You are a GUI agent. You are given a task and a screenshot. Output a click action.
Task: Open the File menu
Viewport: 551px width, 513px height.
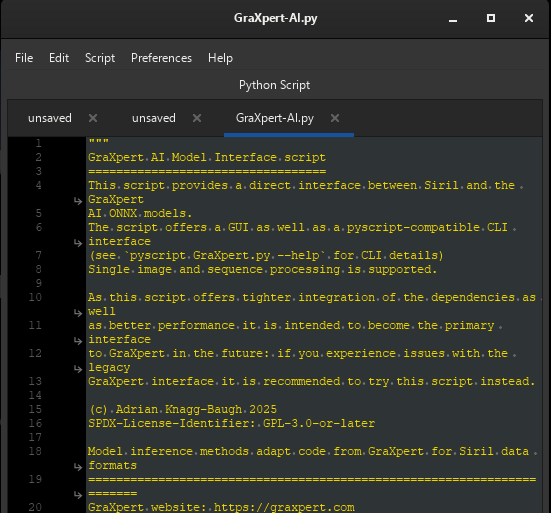[x=24, y=58]
